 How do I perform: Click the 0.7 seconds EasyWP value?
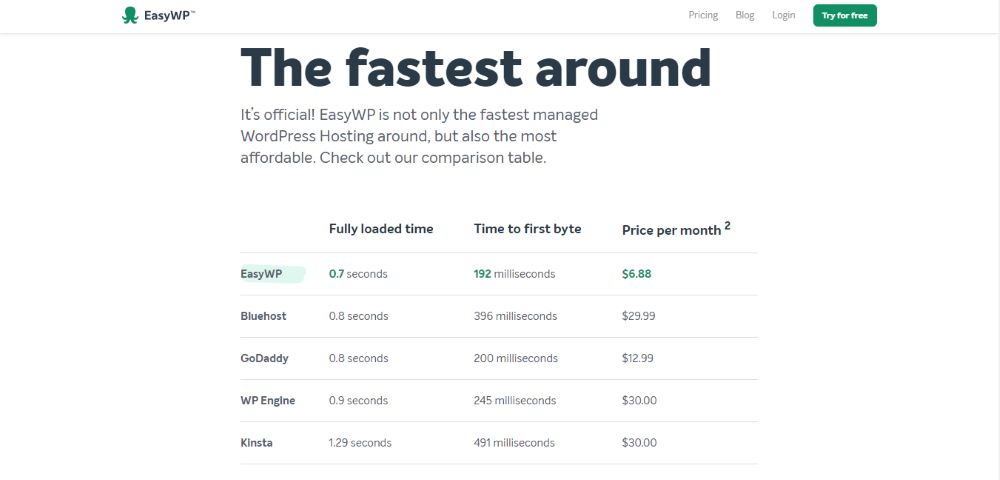[x=358, y=274]
